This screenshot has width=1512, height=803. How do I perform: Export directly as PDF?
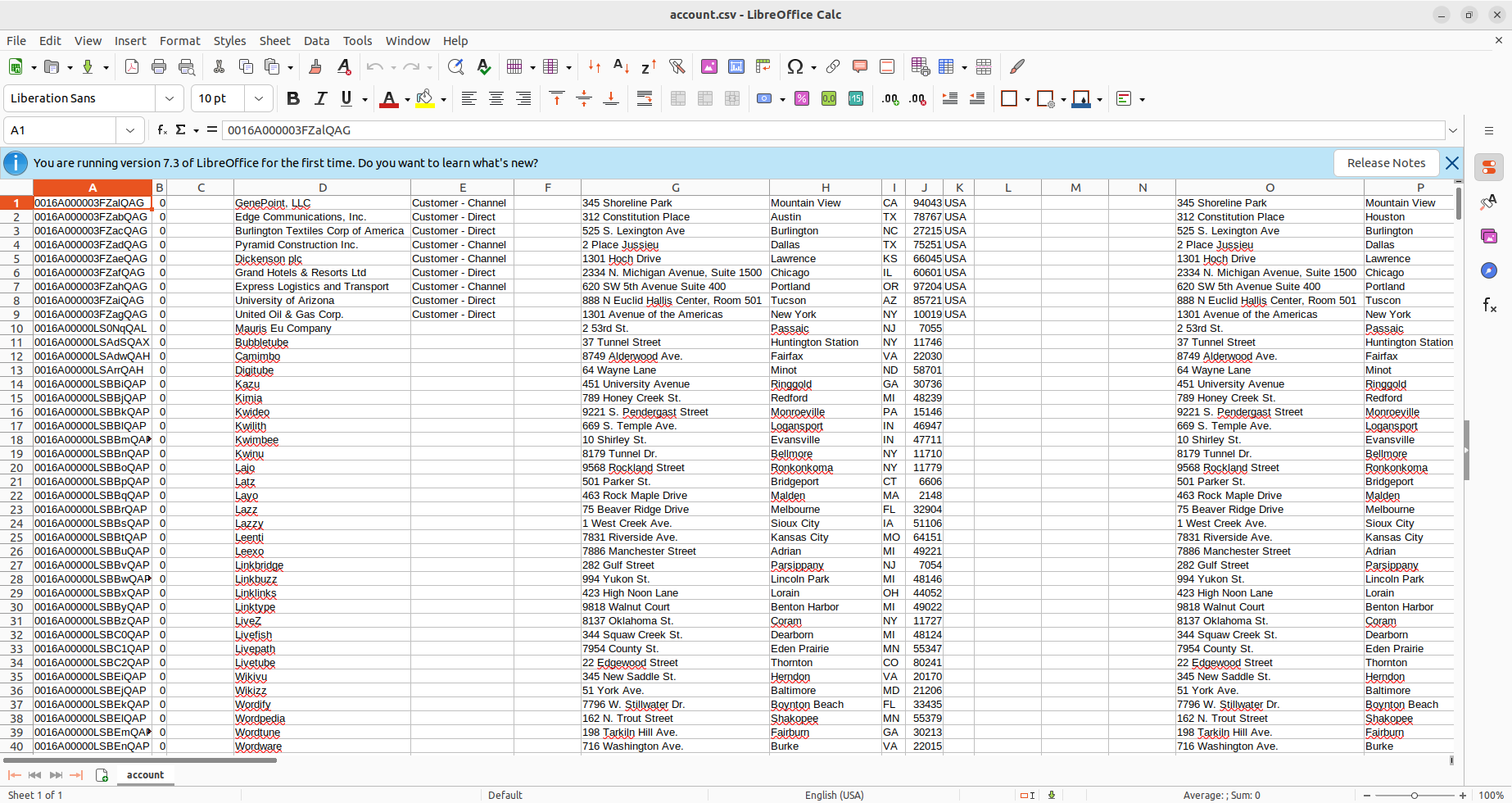pyautogui.click(x=132, y=67)
